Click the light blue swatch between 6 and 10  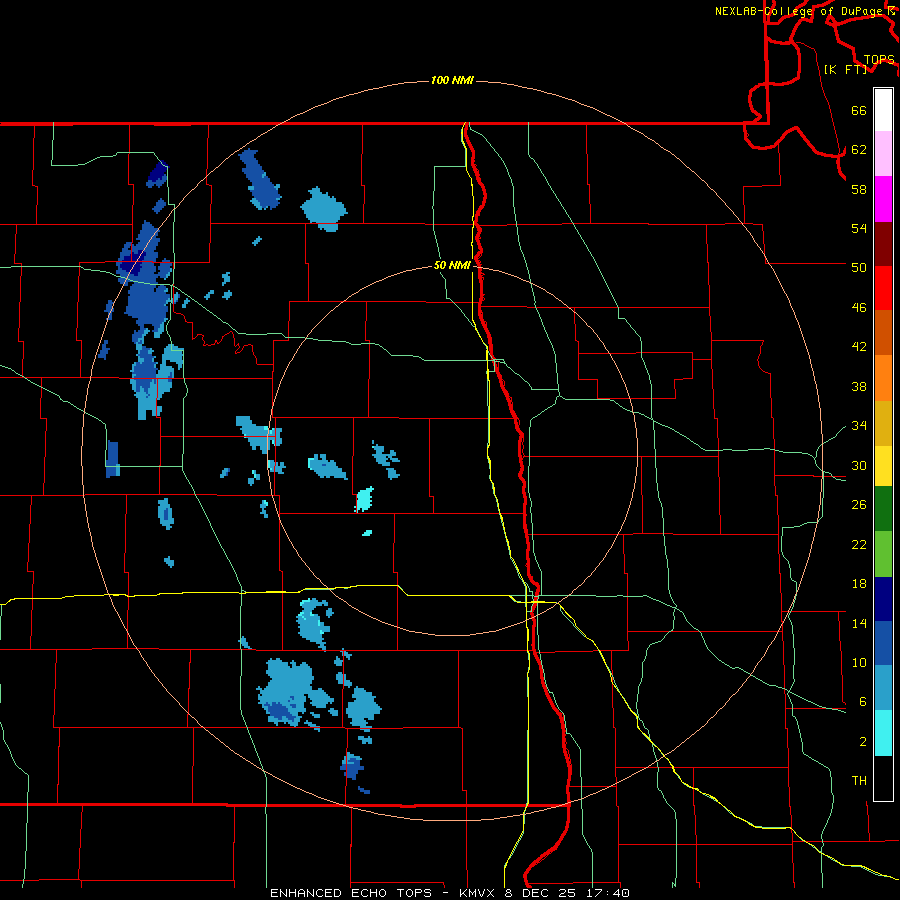pyautogui.click(x=883, y=688)
